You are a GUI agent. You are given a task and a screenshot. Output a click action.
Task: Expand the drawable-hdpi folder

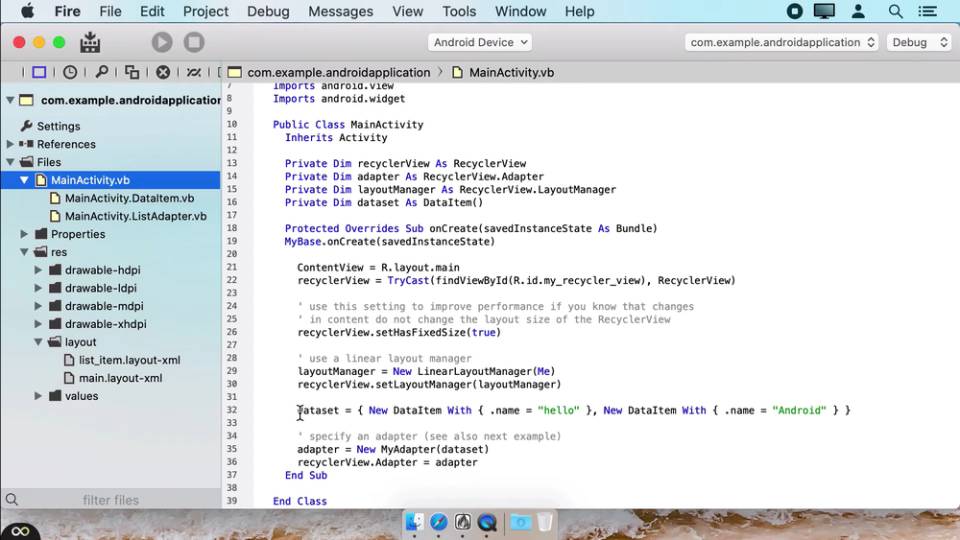click(x=39, y=270)
